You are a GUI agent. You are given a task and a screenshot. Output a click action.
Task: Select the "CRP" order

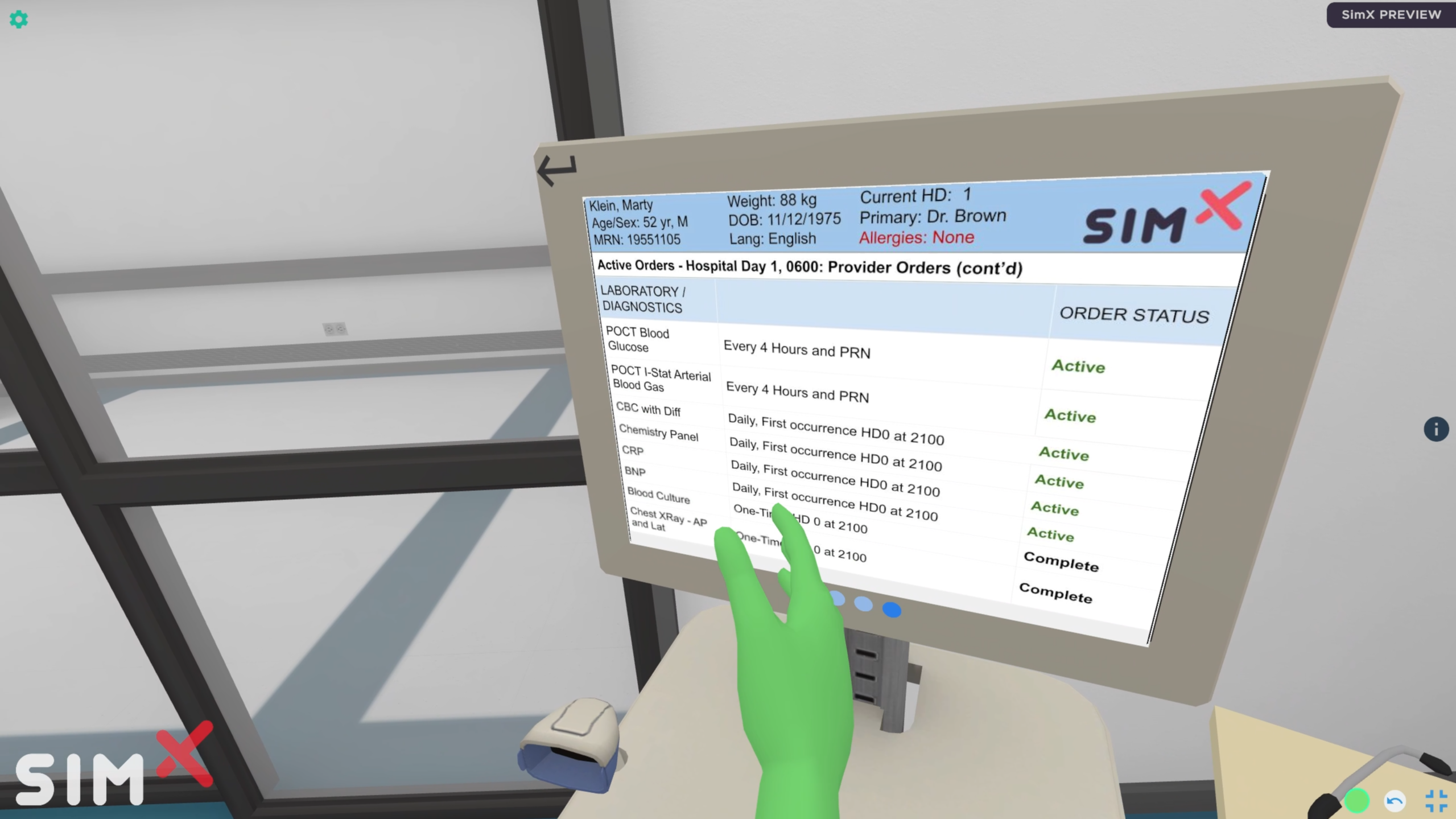tap(633, 451)
